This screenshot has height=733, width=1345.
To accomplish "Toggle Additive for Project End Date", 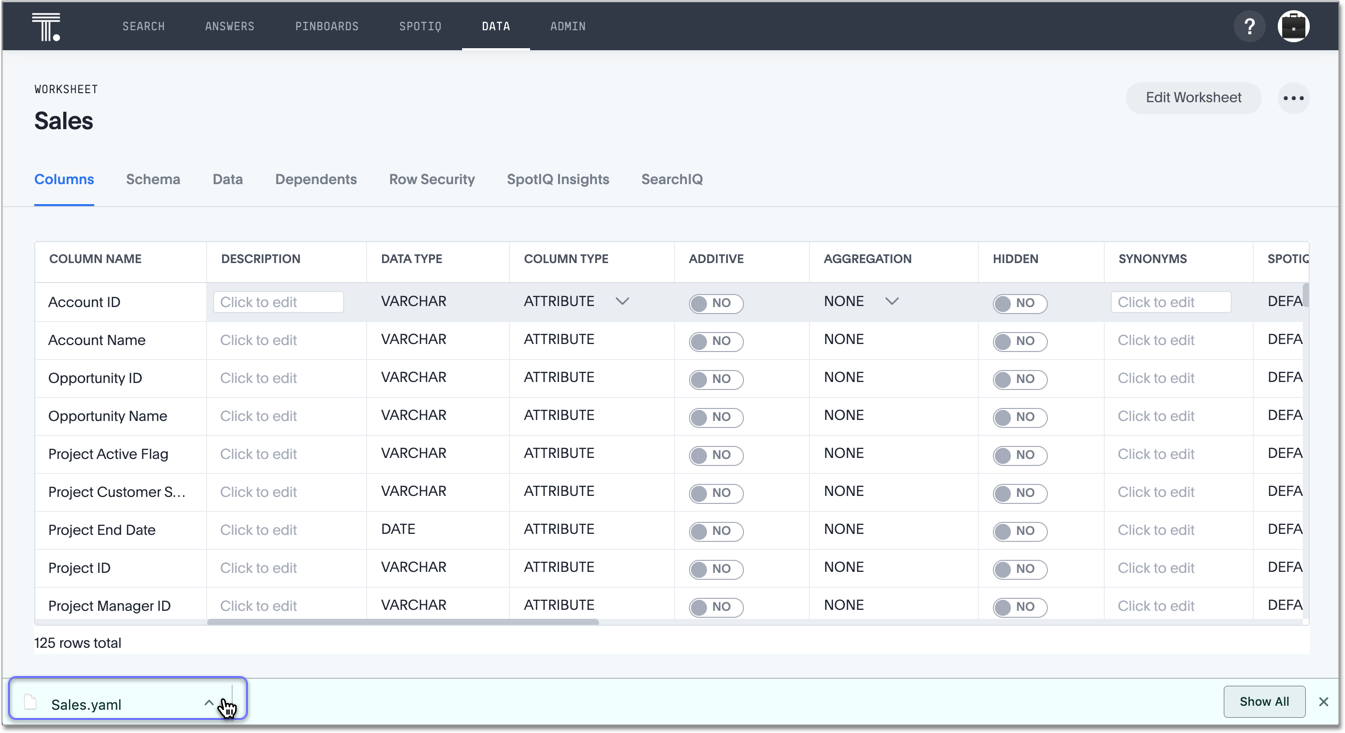I will (716, 531).
